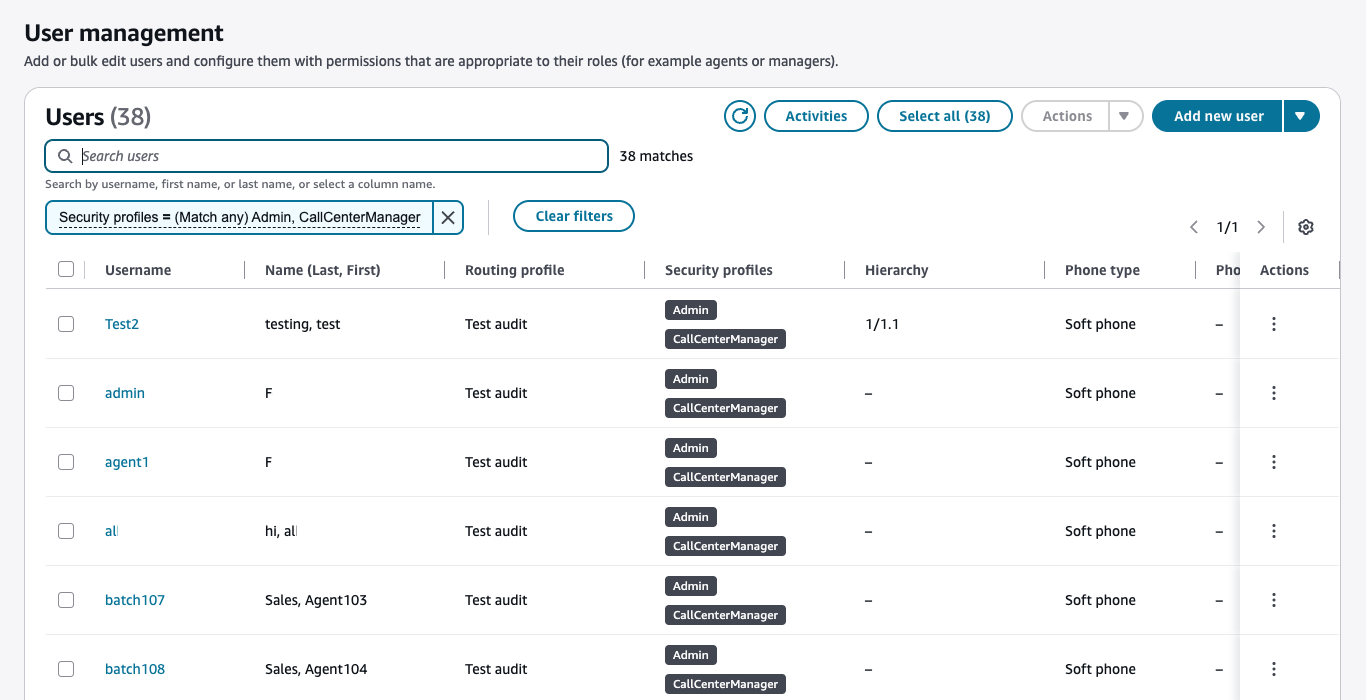Open the Activities view
The image size is (1366, 700).
click(816, 116)
